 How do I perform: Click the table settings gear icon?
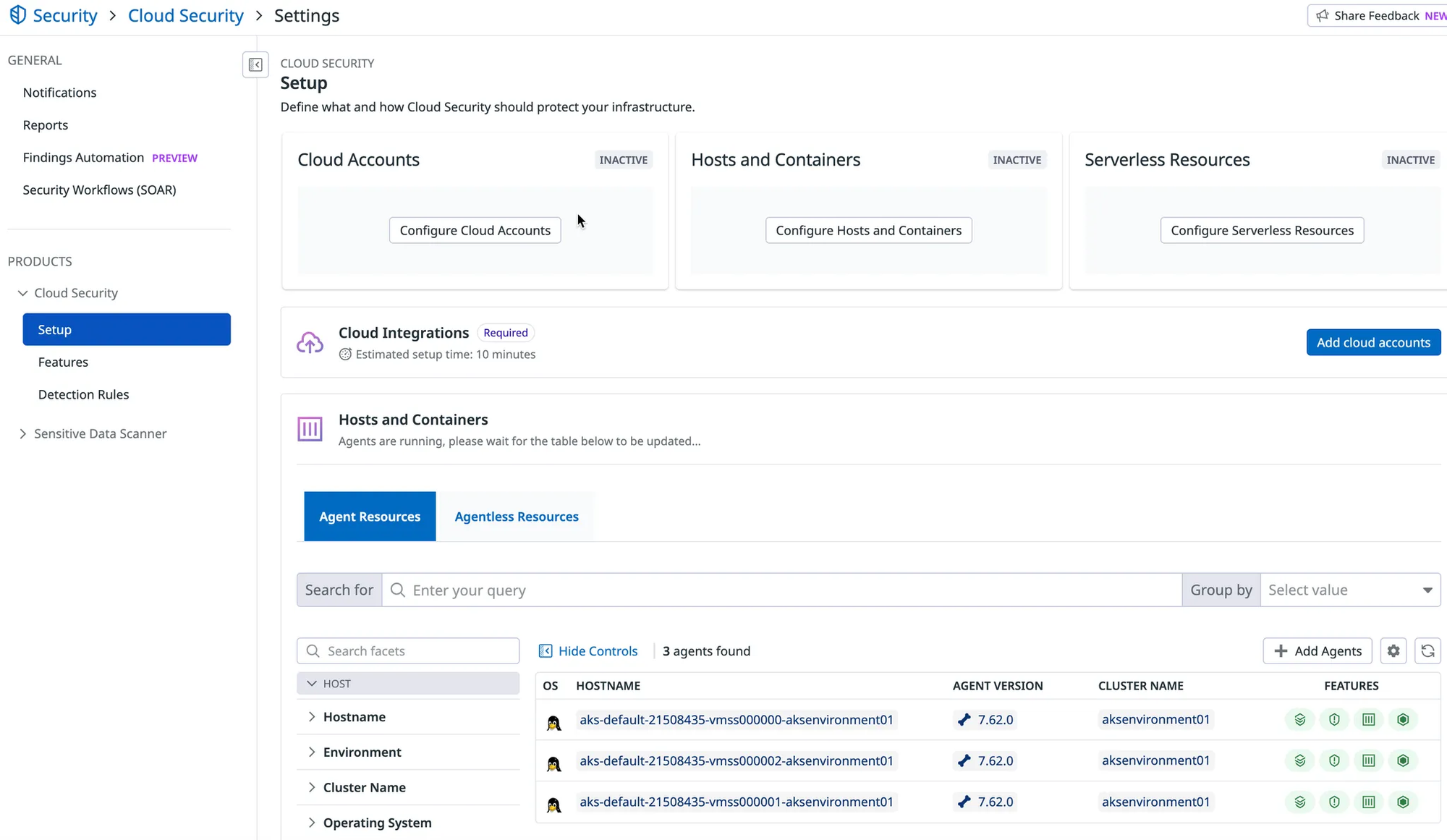point(1393,651)
